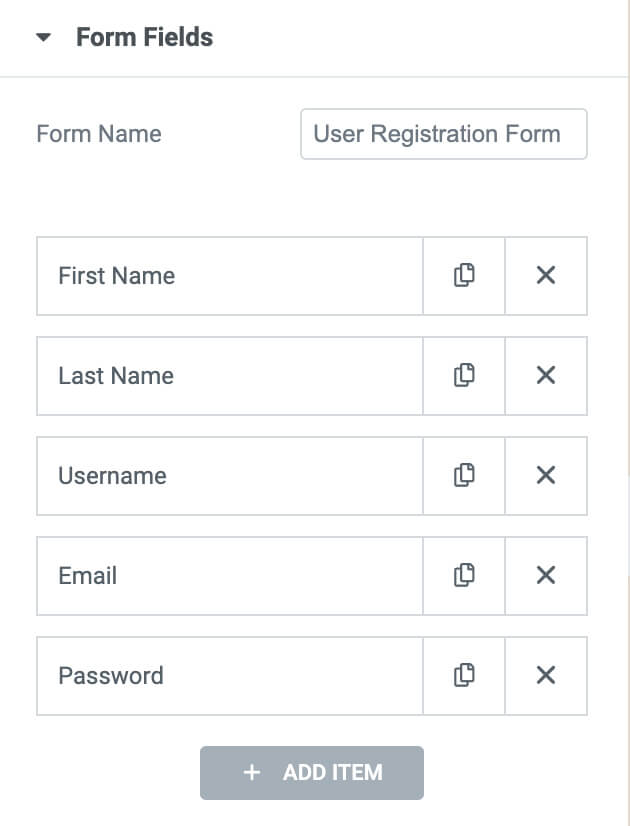Delete the Username field
This screenshot has width=630, height=826.
pos(546,475)
